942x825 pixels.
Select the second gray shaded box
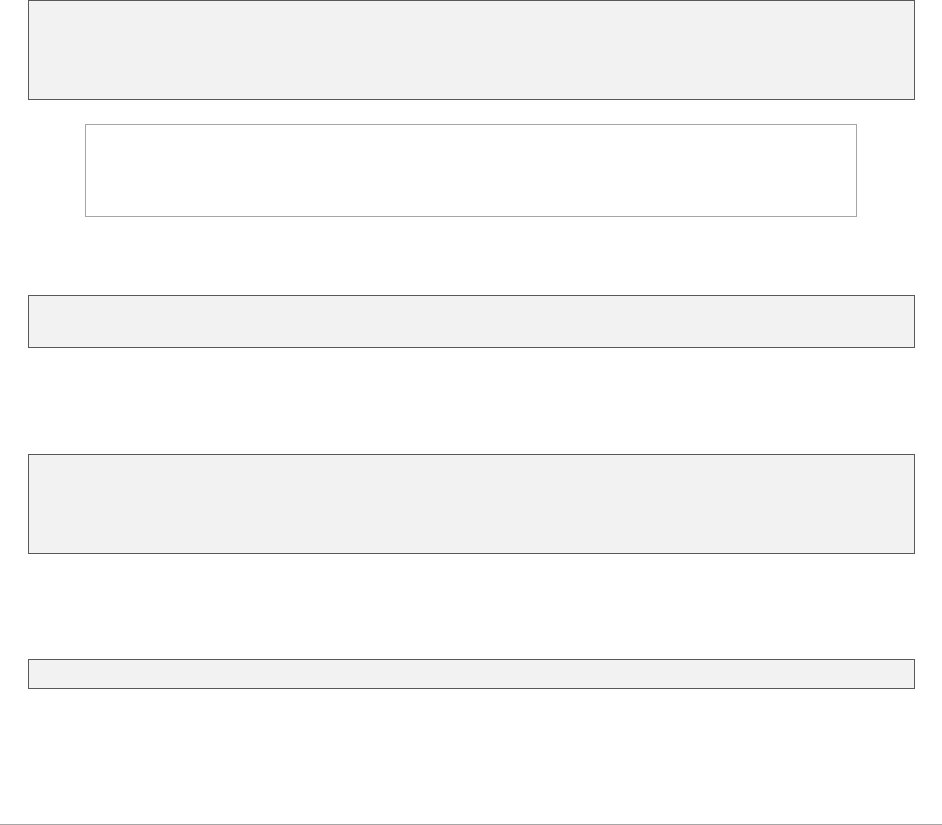click(x=471, y=321)
